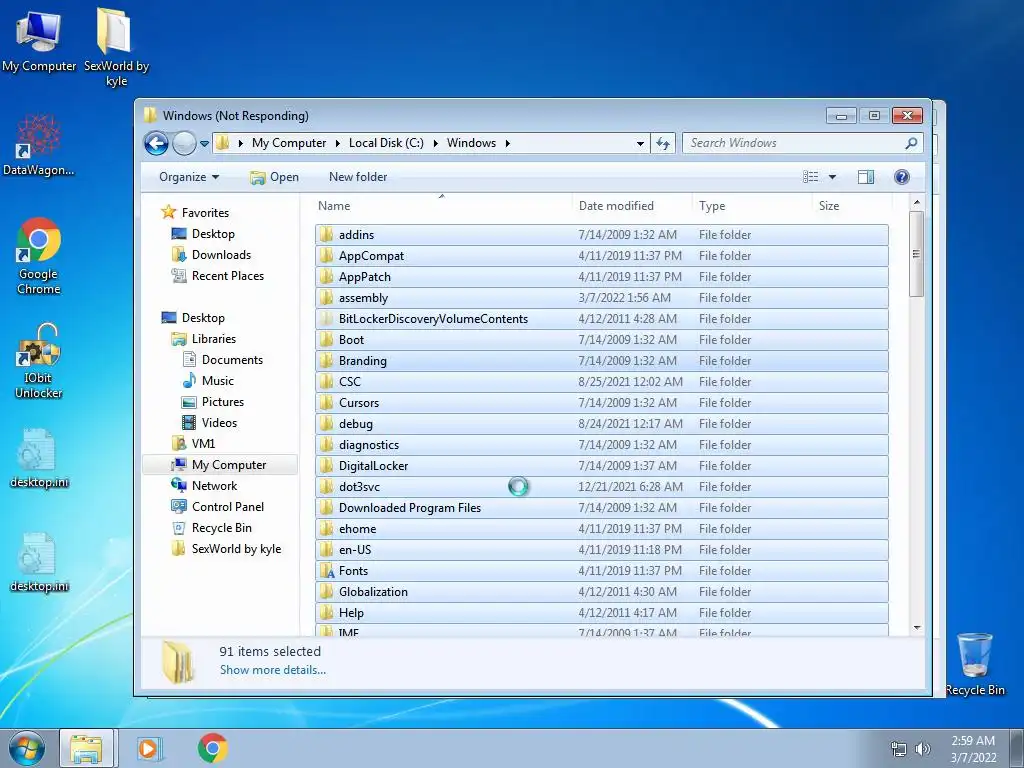Click My Computer in the address breadcrumb
The height and width of the screenshot is (768, 1024).
coord(289,143)
